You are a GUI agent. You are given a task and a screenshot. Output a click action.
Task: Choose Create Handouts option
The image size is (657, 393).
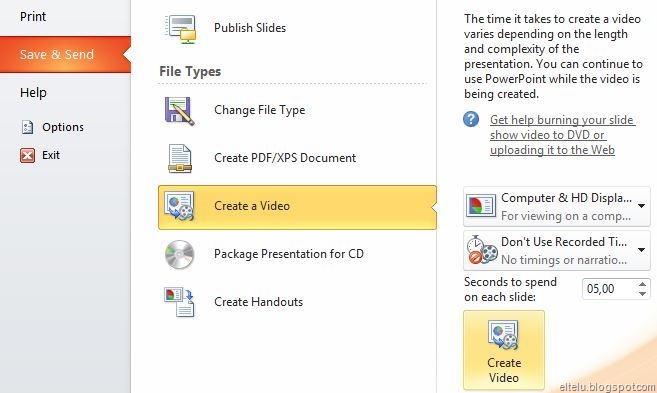tap(258, 302)
